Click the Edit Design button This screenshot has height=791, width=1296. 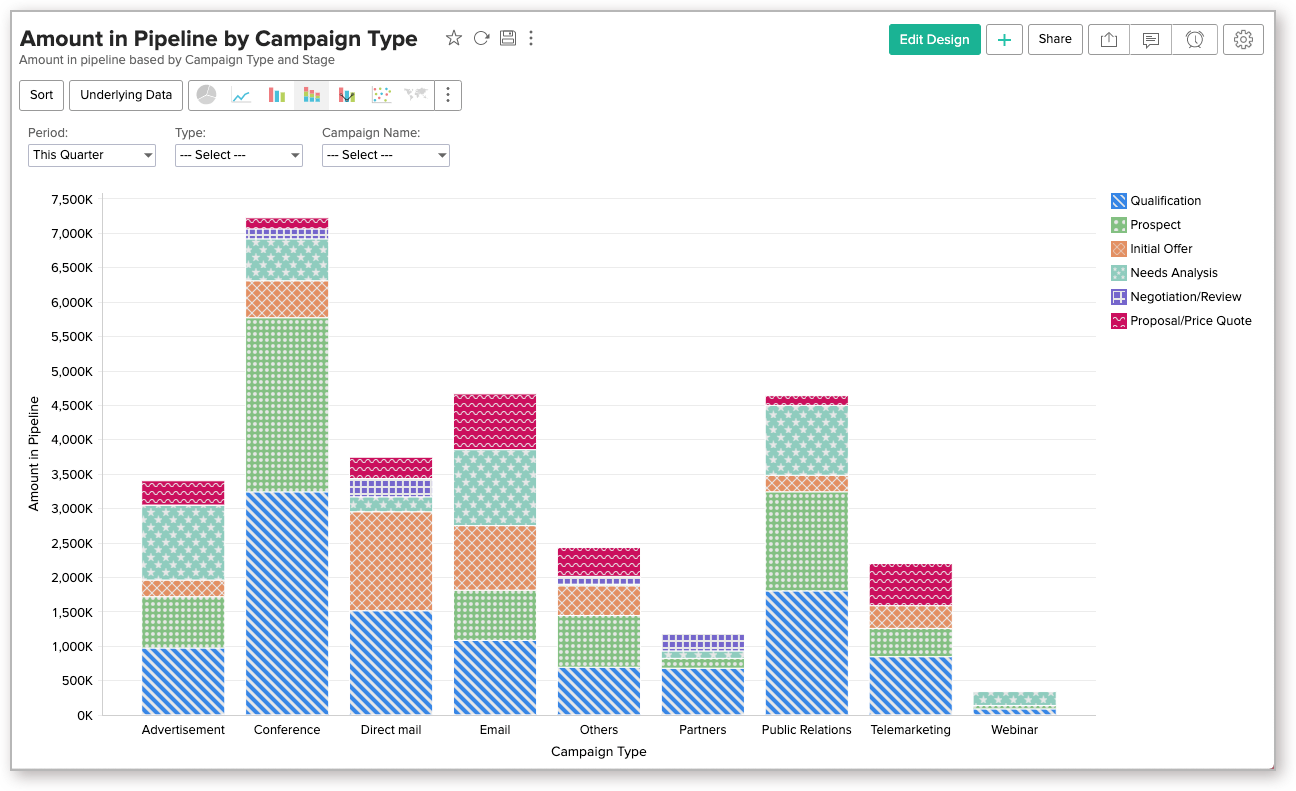coord(934,39)
